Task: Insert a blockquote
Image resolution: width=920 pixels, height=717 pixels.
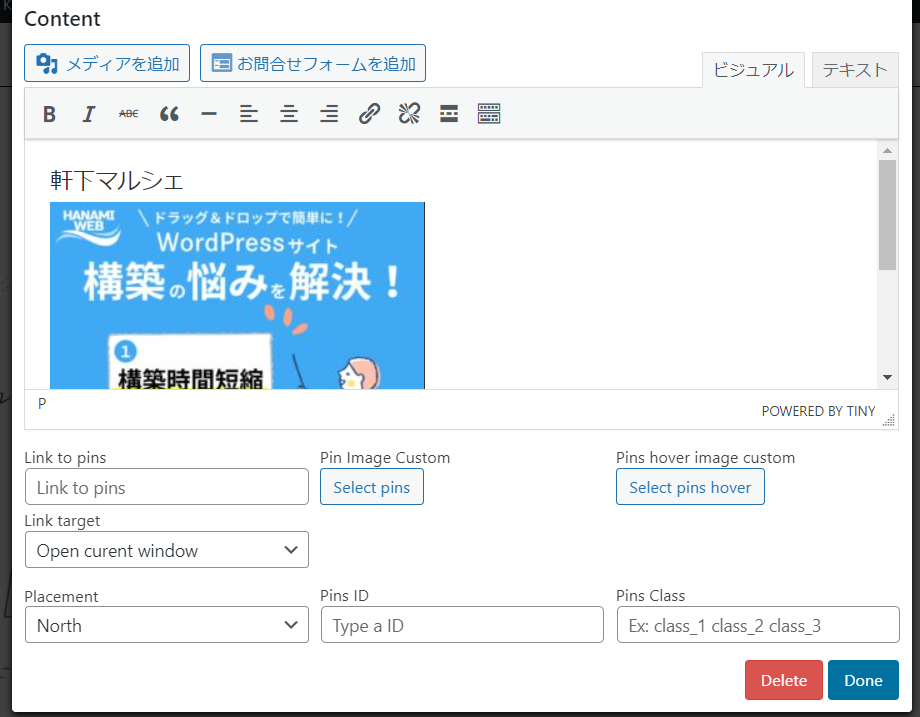Action: point(169,114)
